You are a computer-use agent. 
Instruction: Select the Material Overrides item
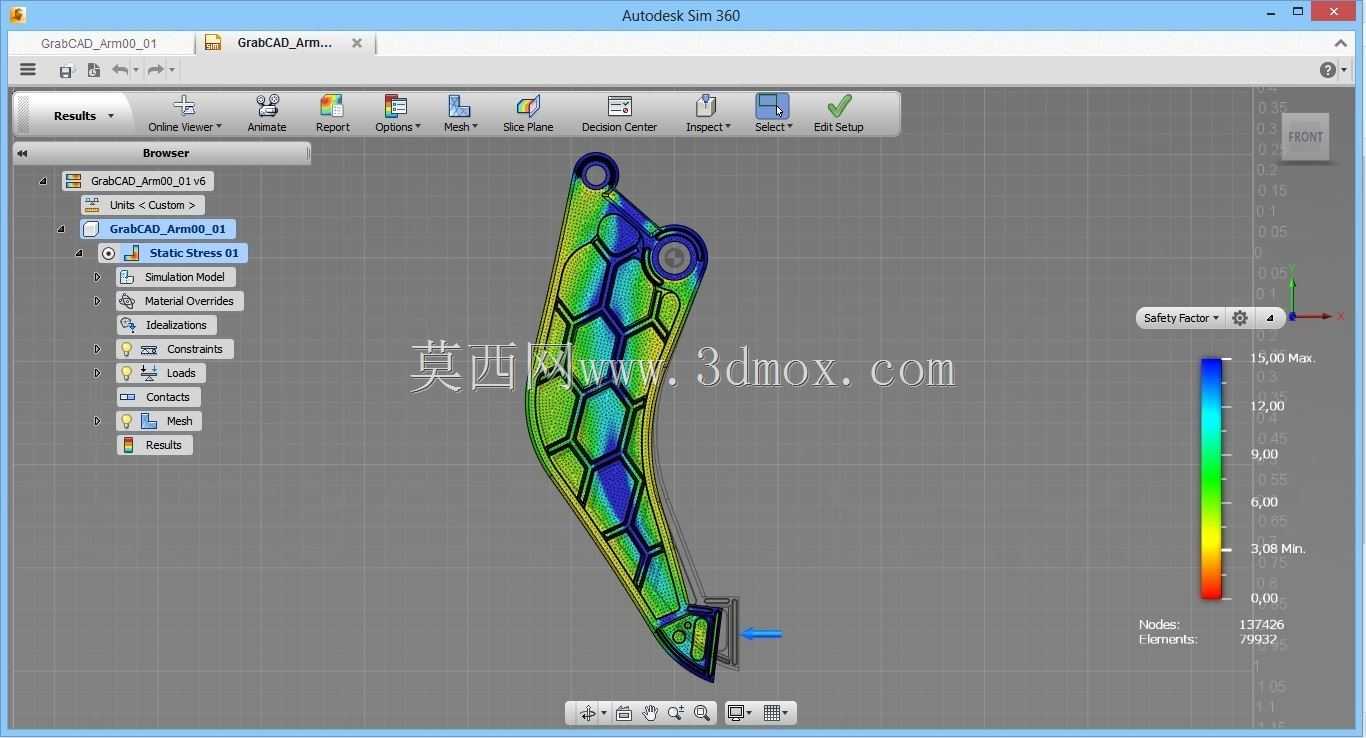tap(180, 301)
